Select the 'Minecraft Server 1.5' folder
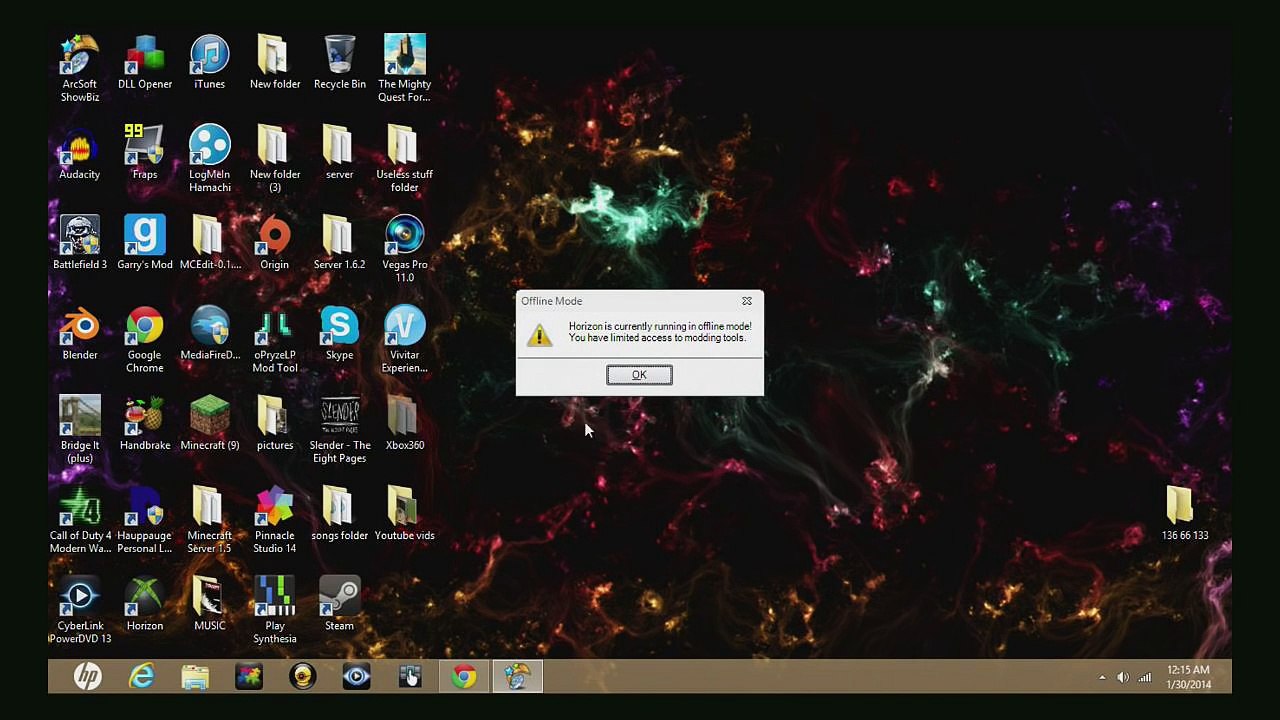Image resolution: width=1280 pixels, height=720 pixels. coord(209,518)
